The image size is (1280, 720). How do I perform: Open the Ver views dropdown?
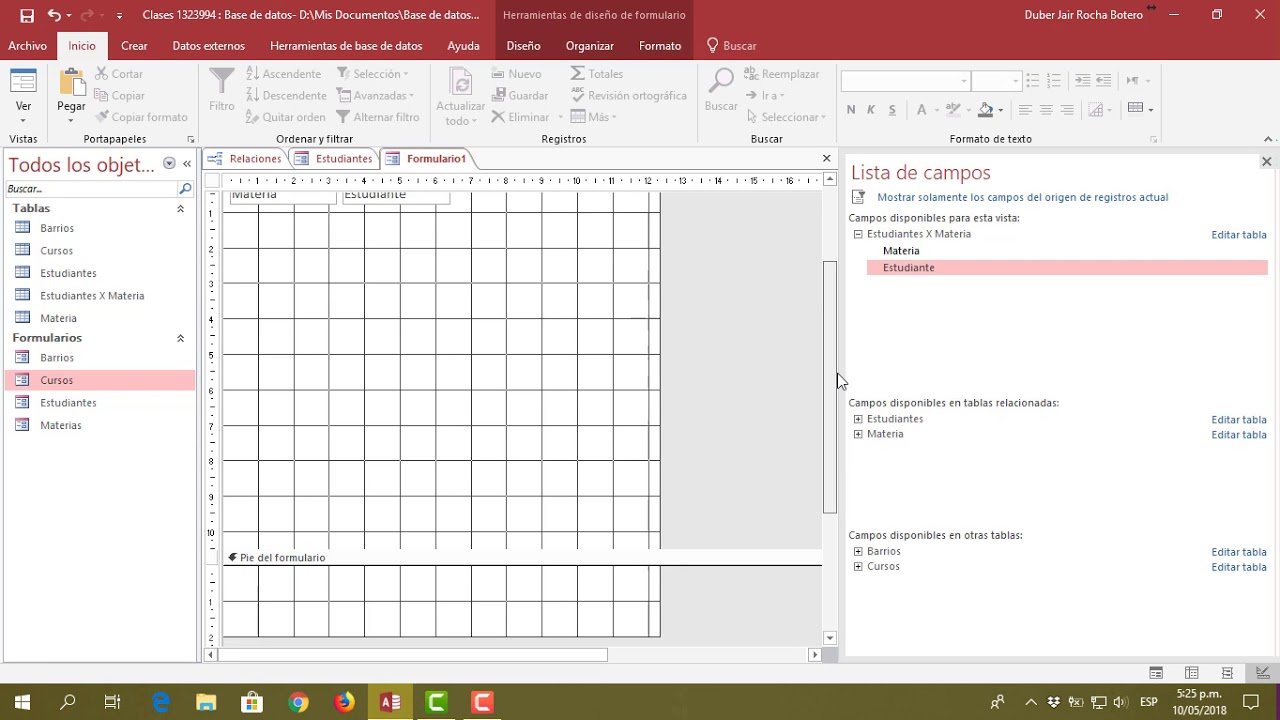[23, 106]
